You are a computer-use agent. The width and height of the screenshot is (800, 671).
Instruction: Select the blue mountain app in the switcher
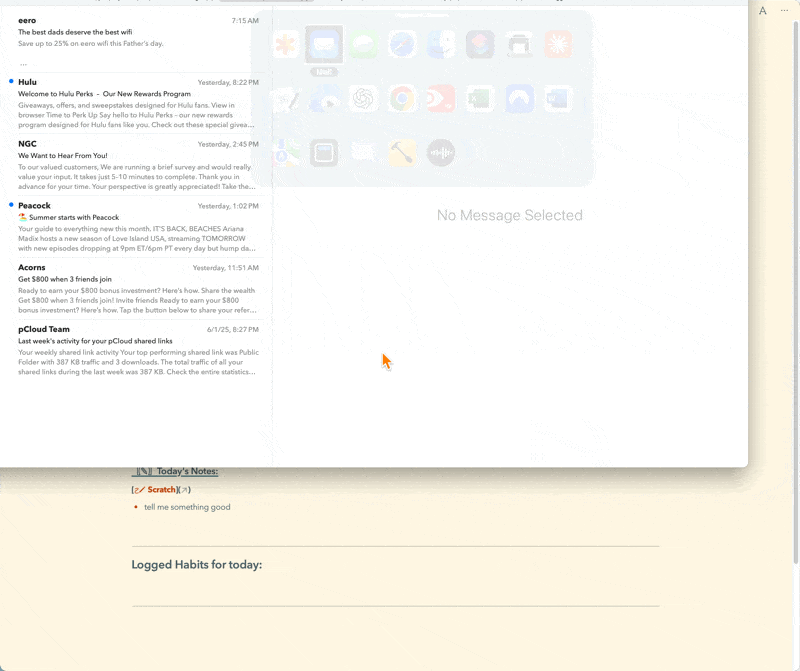click(519, 98)
